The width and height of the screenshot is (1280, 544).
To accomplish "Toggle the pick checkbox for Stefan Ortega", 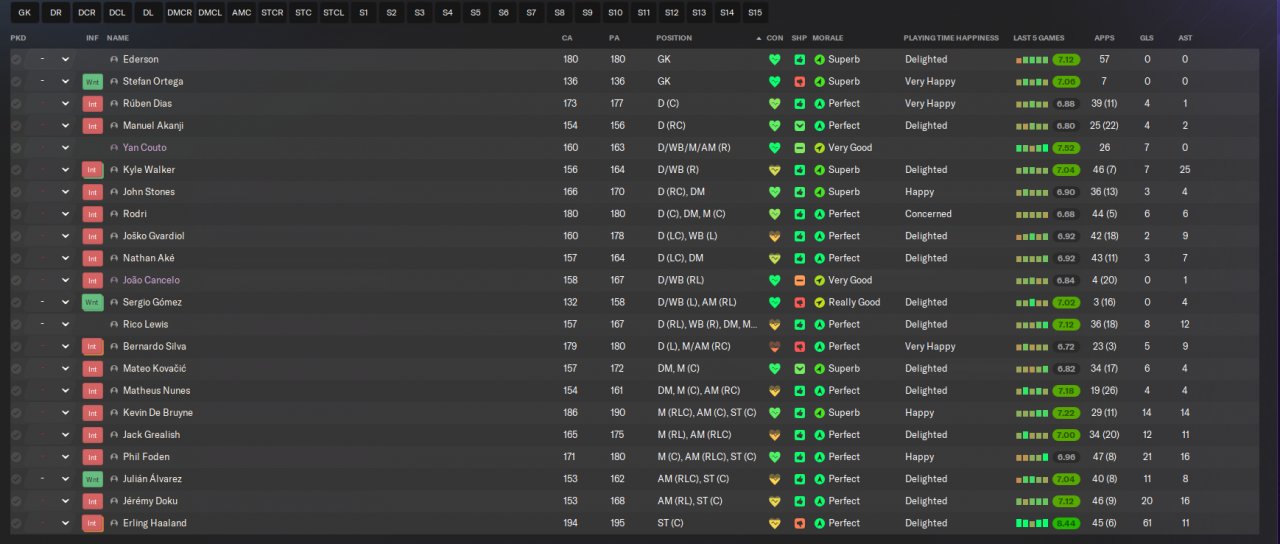I will pos(16,81).
